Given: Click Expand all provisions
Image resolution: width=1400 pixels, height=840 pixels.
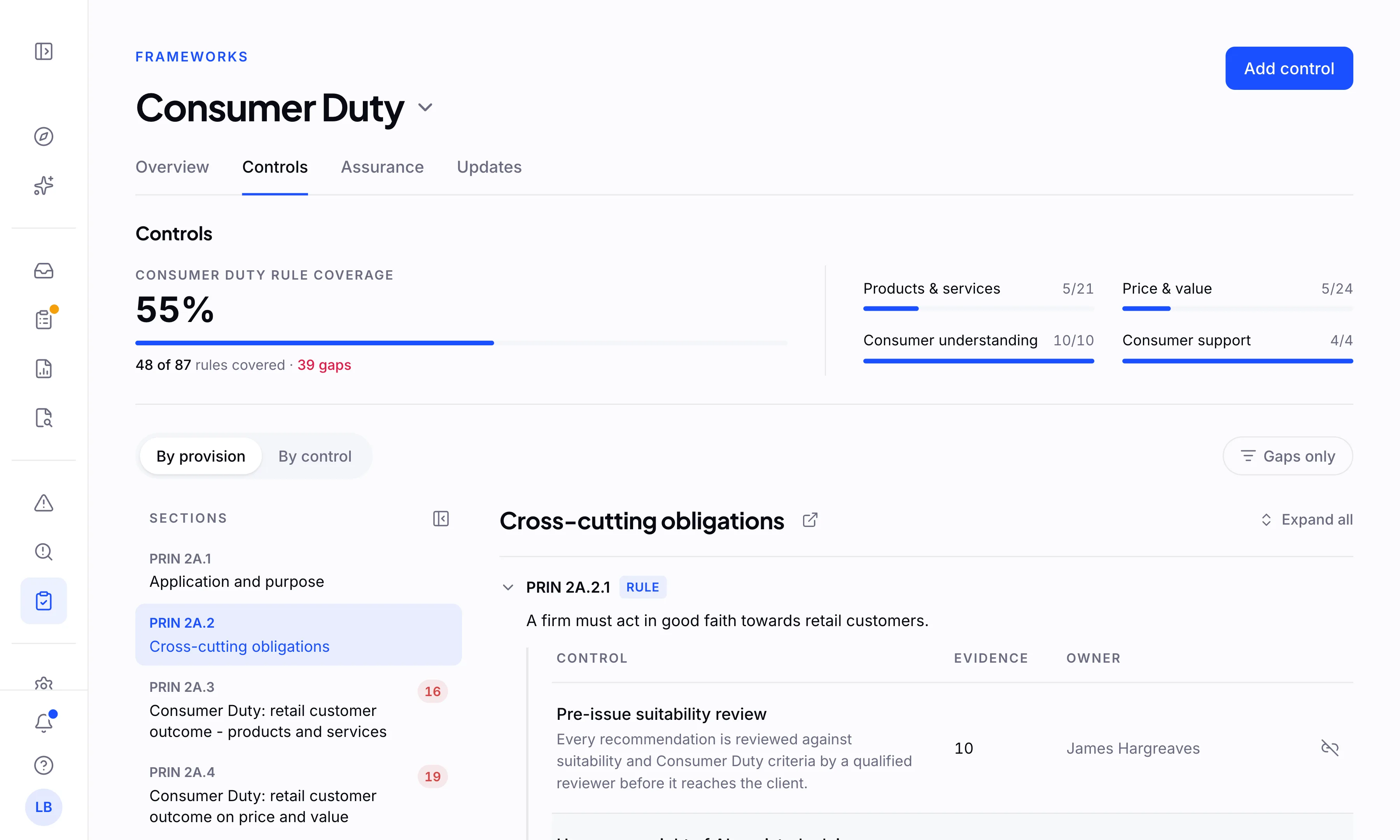Looking at the screenshot, I should tap(1307, 520).
